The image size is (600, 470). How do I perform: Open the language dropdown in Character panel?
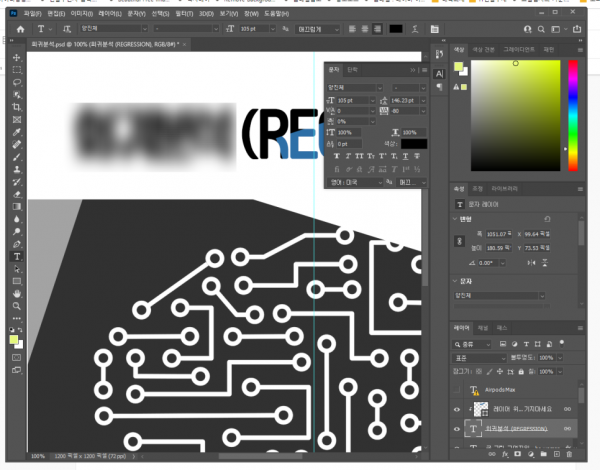pos(355,183)
